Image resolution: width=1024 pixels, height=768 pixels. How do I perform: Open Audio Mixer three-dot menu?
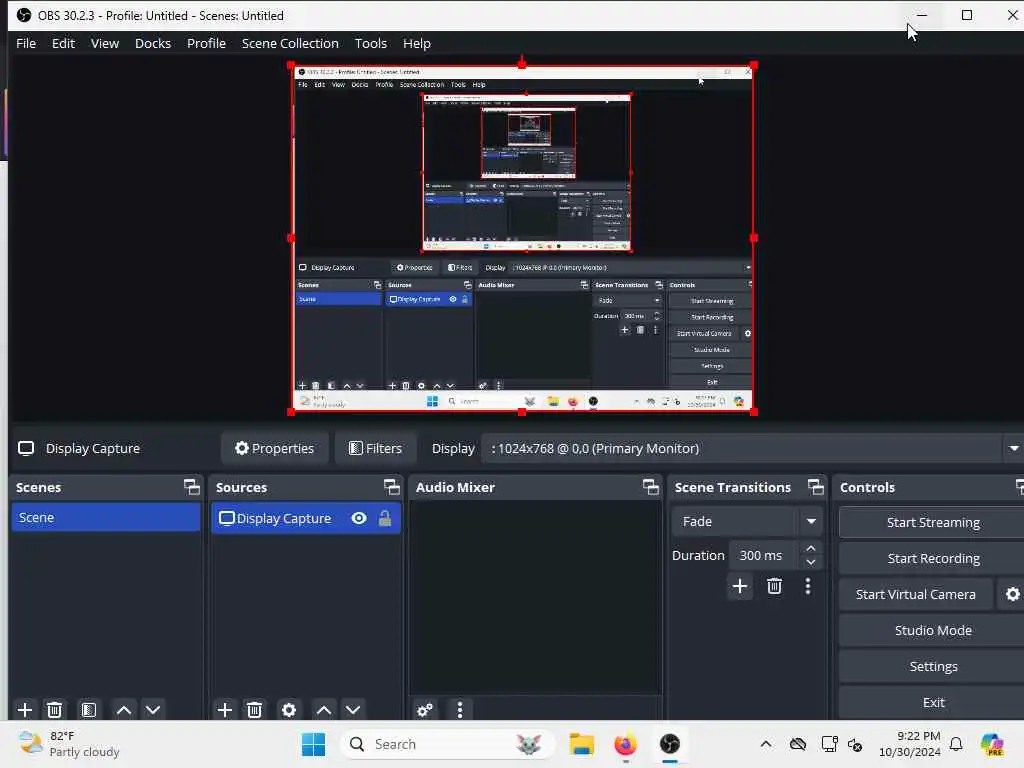460,709
